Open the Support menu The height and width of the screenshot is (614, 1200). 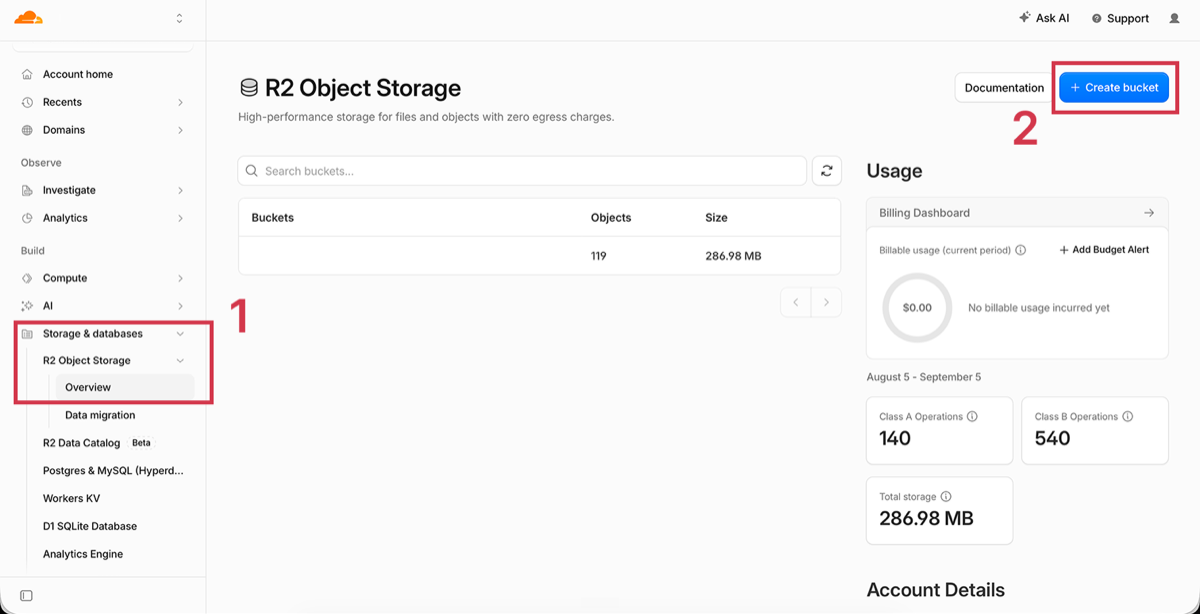pyautogui.click(x=1120, y=18)
